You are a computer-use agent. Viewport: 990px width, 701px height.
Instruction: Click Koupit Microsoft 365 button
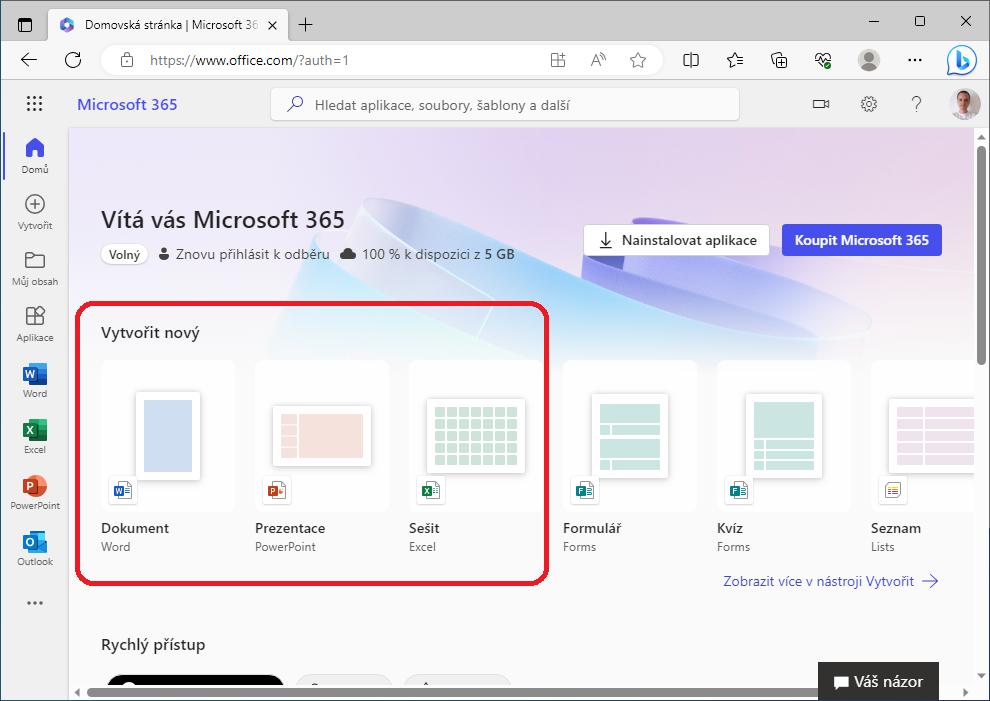pyautogui.click(x=862, y=240)
